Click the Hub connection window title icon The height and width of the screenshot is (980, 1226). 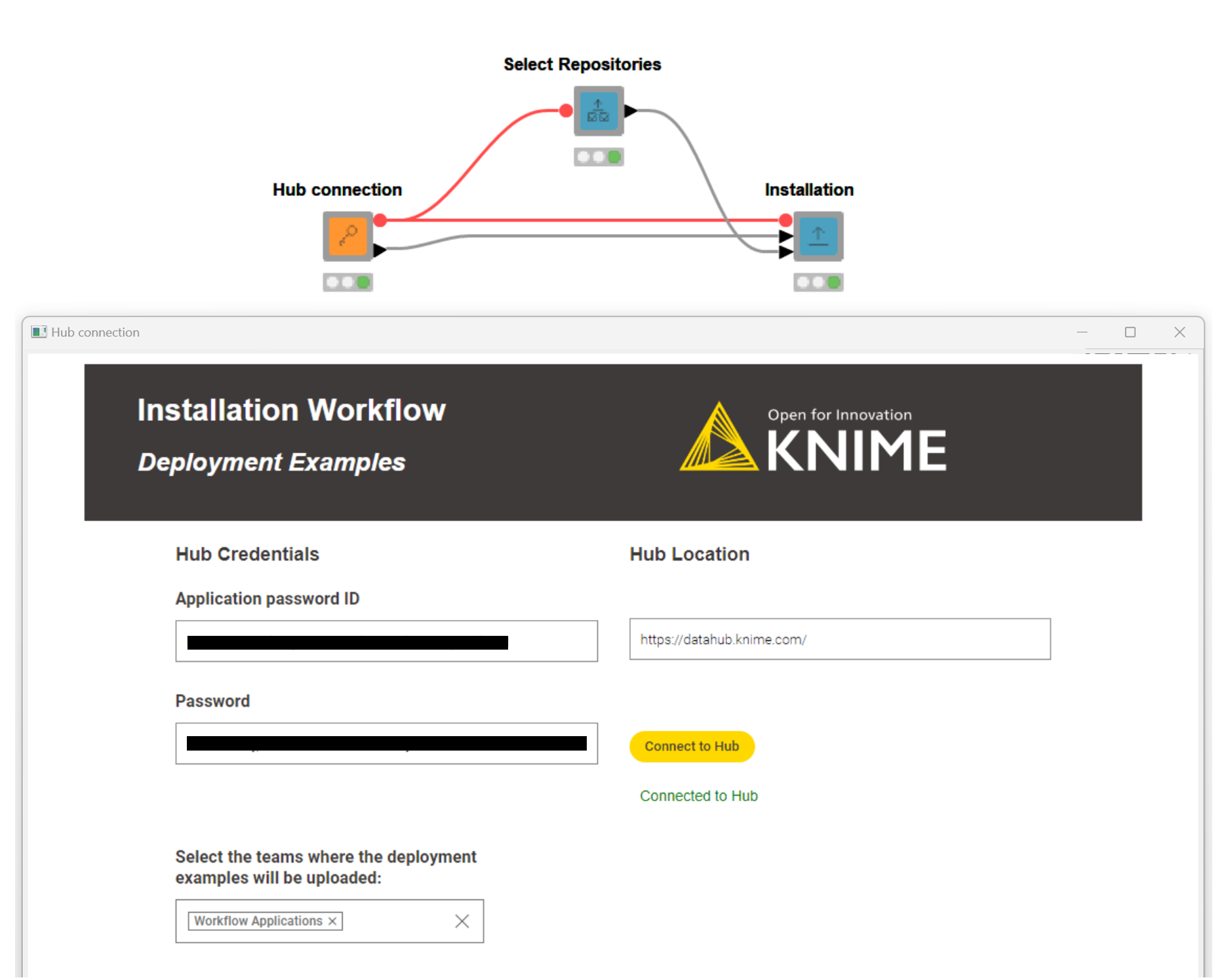[39, 332]
